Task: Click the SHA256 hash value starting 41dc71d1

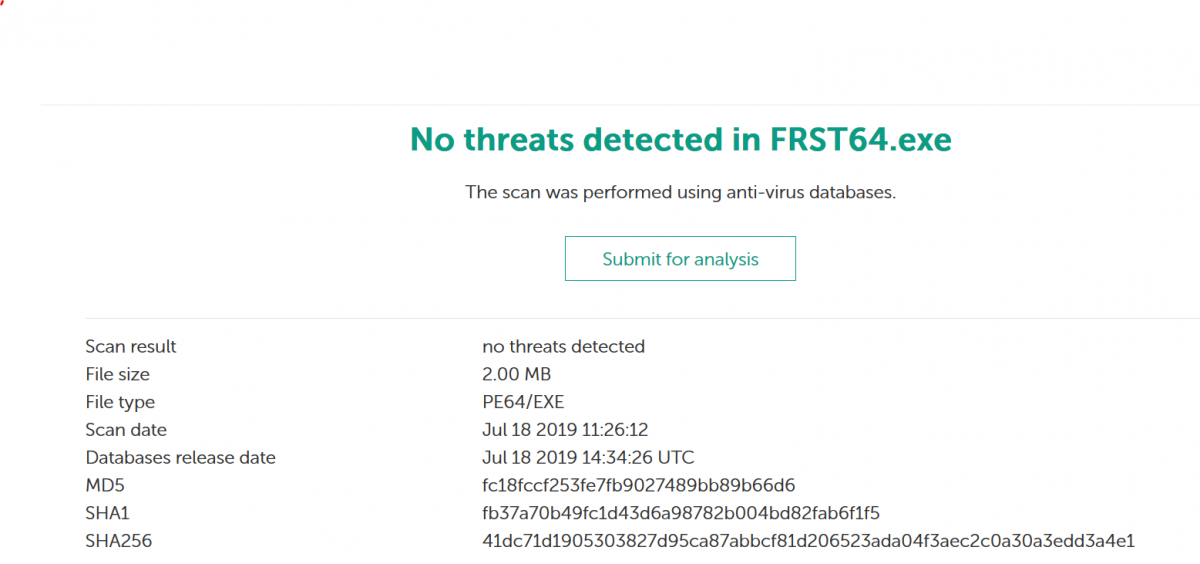Action: (x=808, y=542)
